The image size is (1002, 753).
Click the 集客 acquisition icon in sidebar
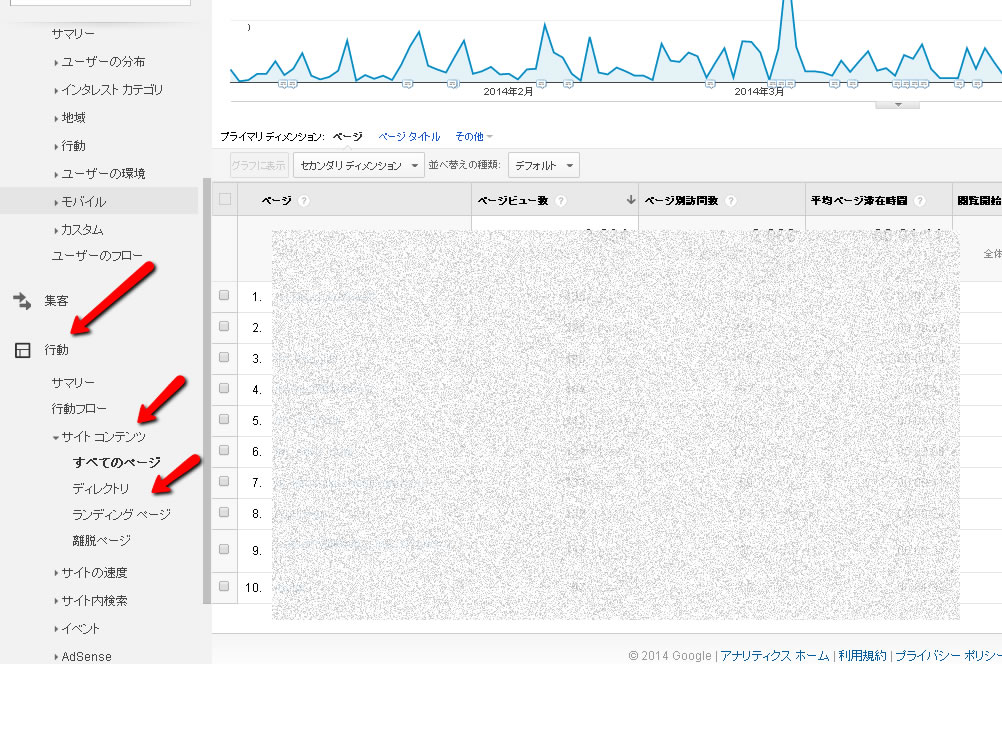[22, 300]
